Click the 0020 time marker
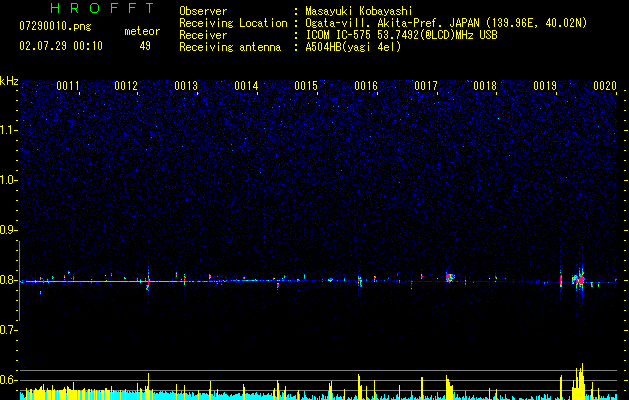This screenshot has height=400, width=629. (x=605, y=86)
